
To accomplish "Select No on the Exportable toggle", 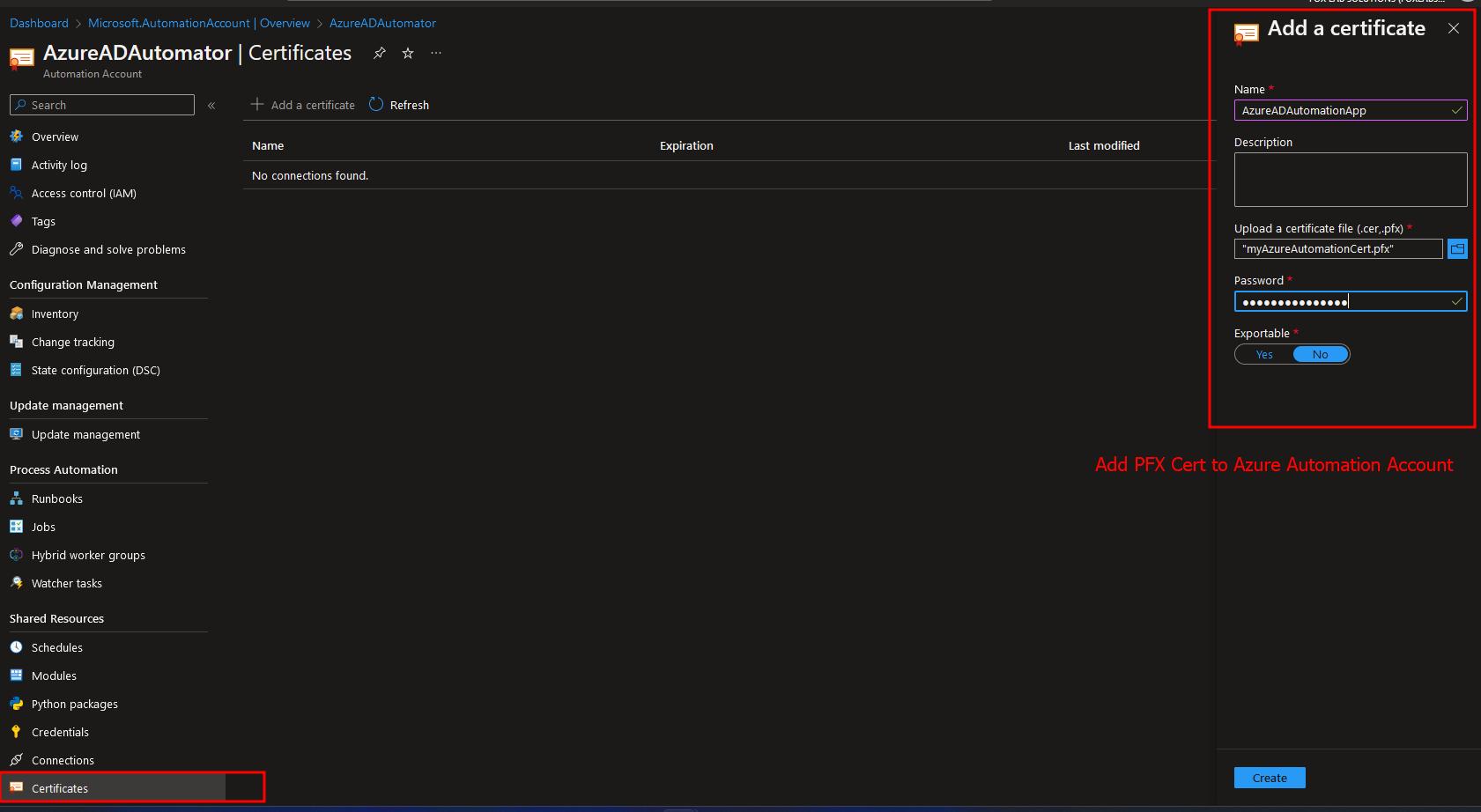I will (1320, 354).
